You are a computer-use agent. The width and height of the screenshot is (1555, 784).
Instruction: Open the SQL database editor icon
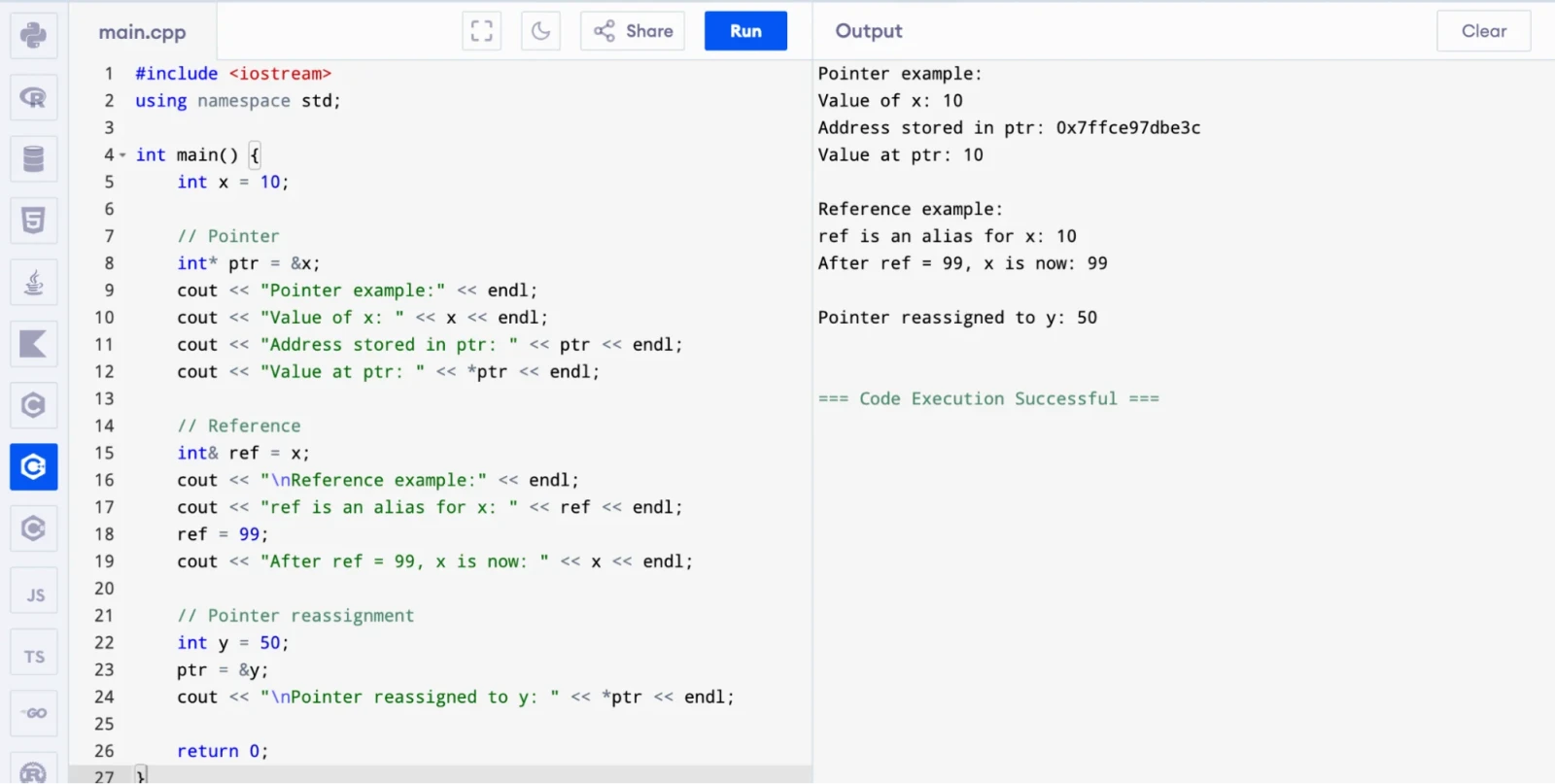click(x=34, y=158)
